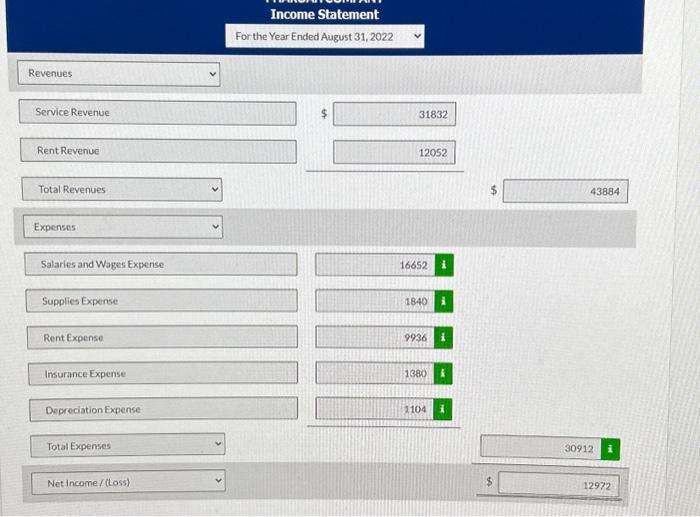Click the Supplies Expense amount field 1840
Viewport: 700px width, 517px height.
click(375, 301)
